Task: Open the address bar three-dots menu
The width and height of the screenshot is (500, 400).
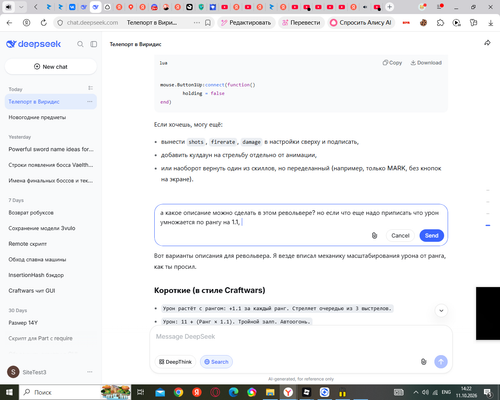Action: 197,23
